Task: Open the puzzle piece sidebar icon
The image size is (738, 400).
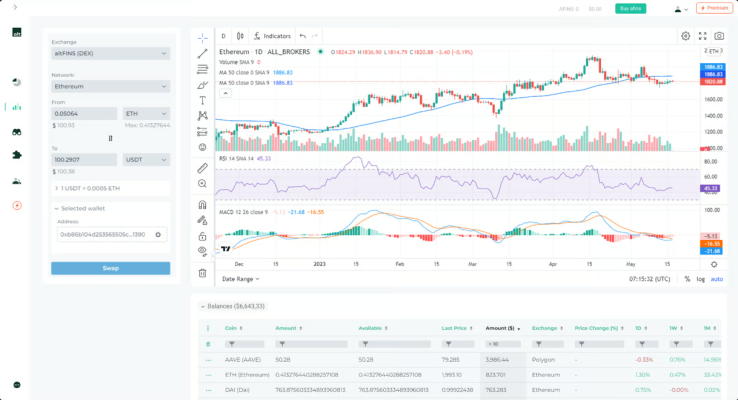Action: (x=17, y=155)
